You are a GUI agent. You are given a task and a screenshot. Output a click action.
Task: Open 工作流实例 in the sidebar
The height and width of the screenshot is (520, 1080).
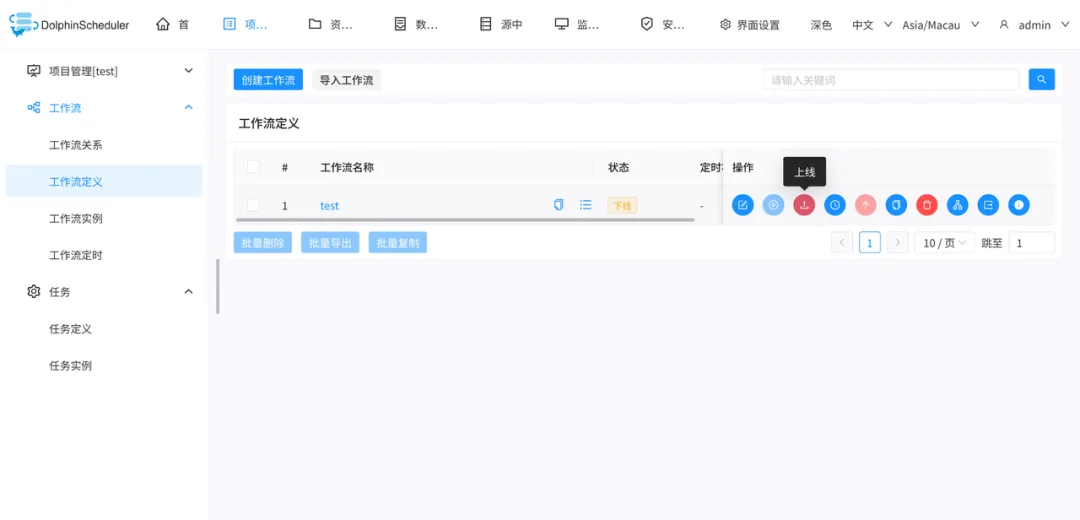pyautogui.click(x=76, y=219)
